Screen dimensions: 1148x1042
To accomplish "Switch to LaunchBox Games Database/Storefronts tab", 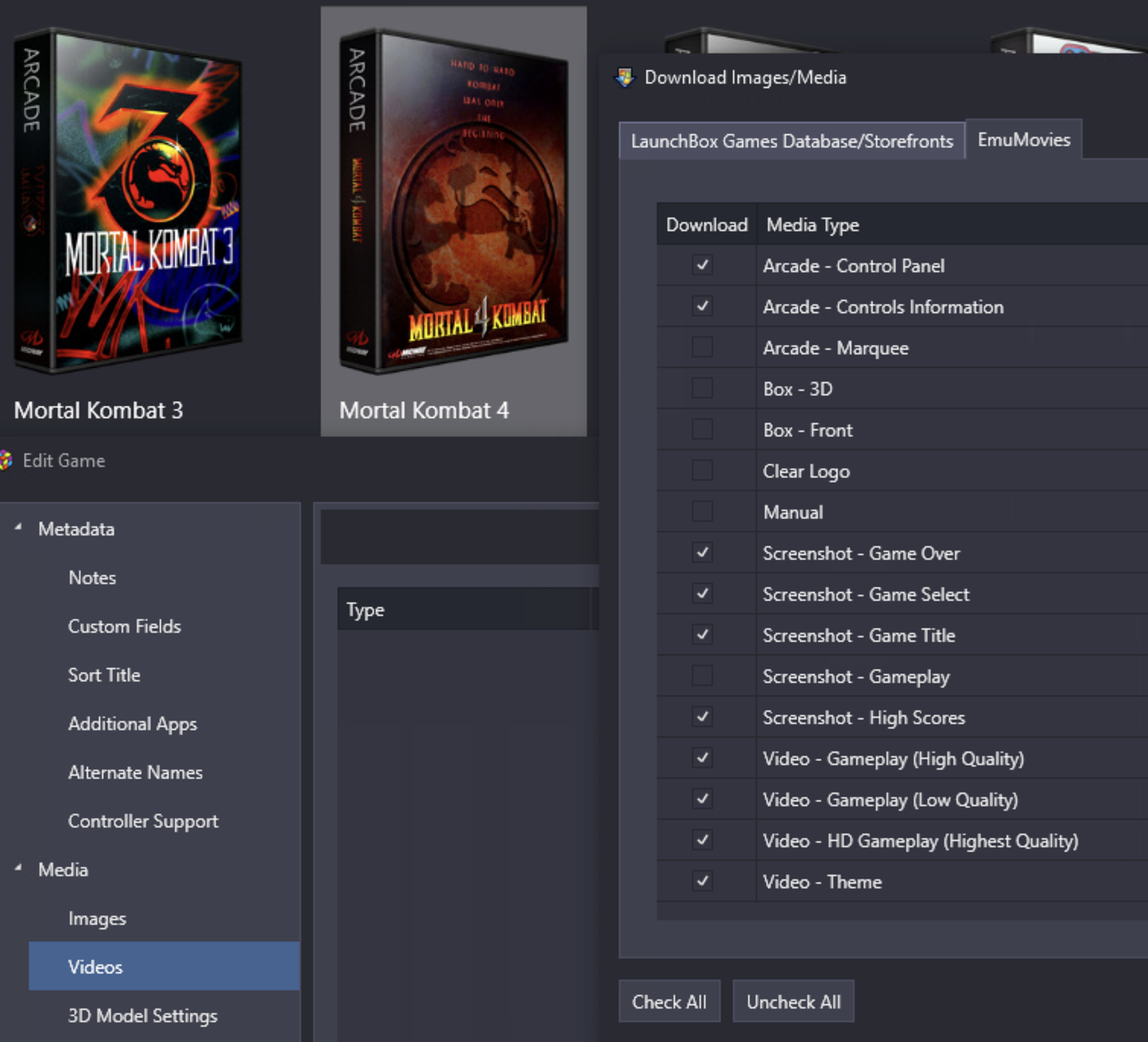I will [791, 141].
